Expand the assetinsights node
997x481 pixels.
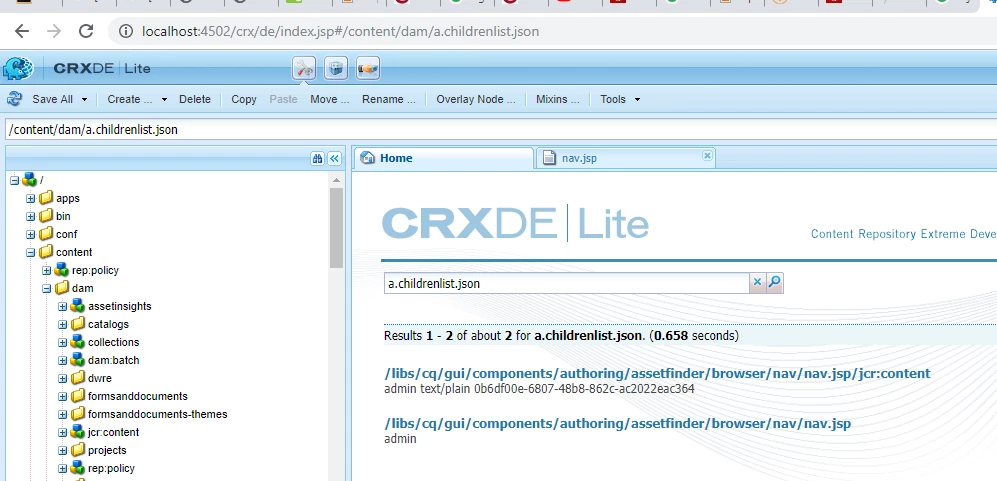(x=62, y=307)
